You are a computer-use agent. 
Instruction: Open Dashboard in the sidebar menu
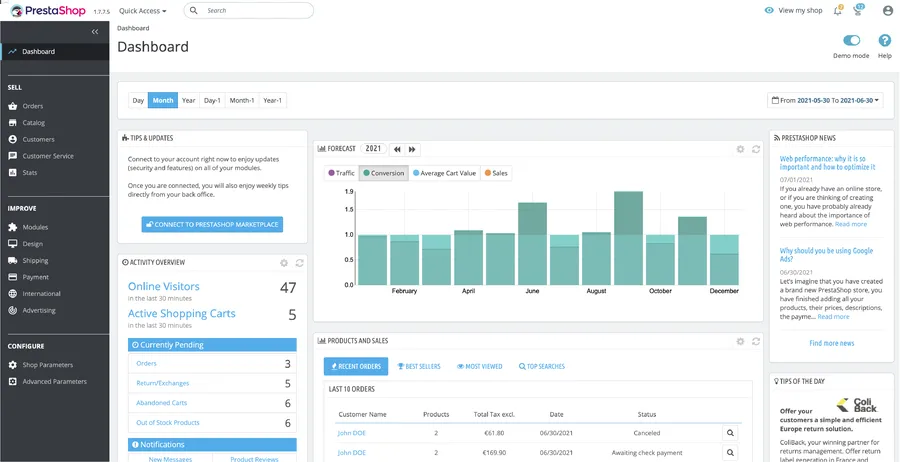click(x=55, y=52)
